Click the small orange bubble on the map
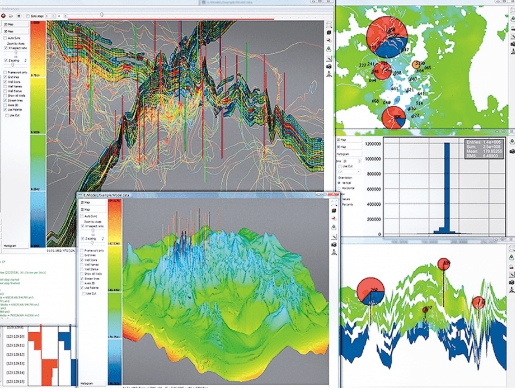 (x=416, y=65)
